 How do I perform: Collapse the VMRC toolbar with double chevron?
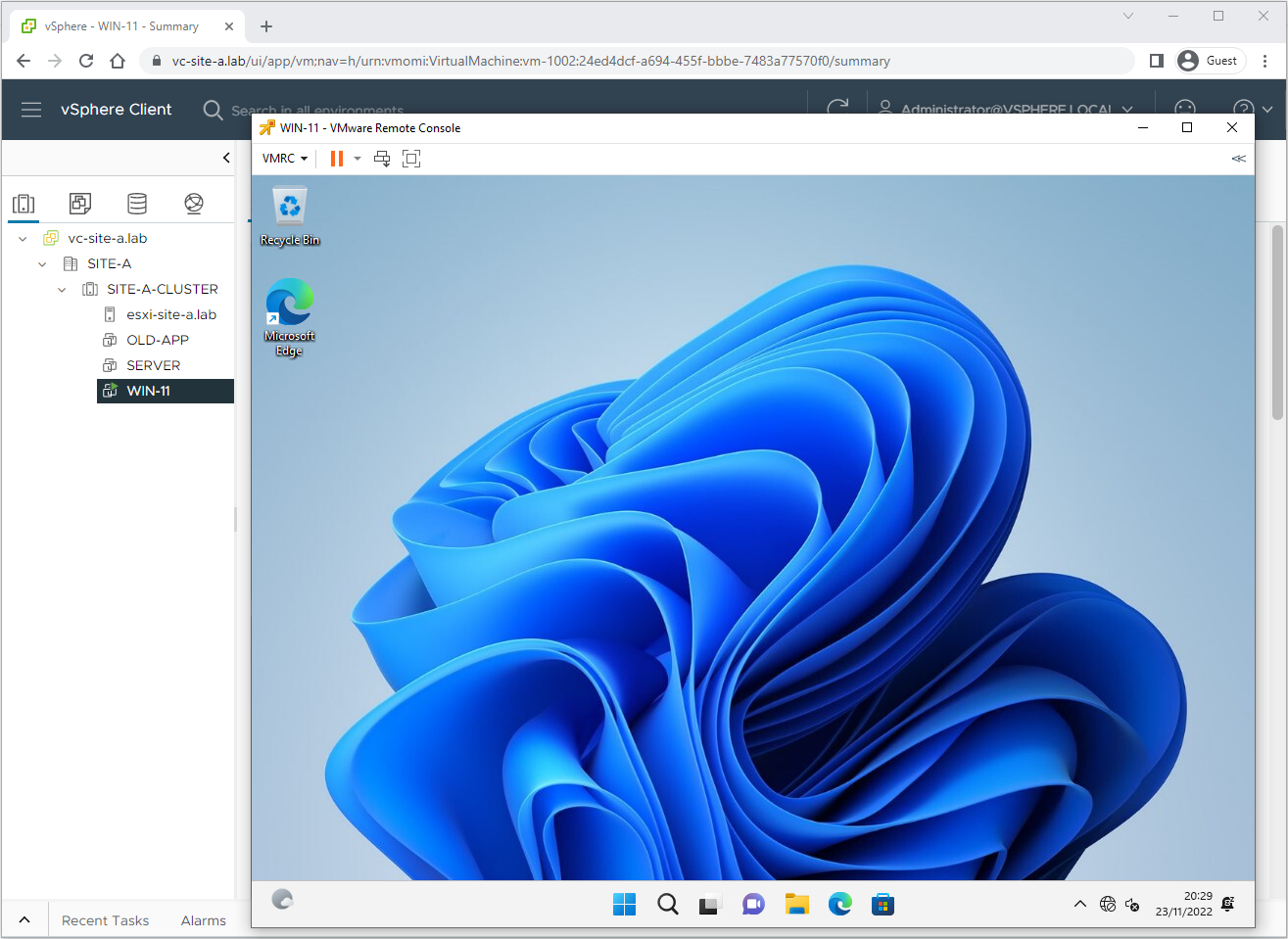click(1239, 159)
